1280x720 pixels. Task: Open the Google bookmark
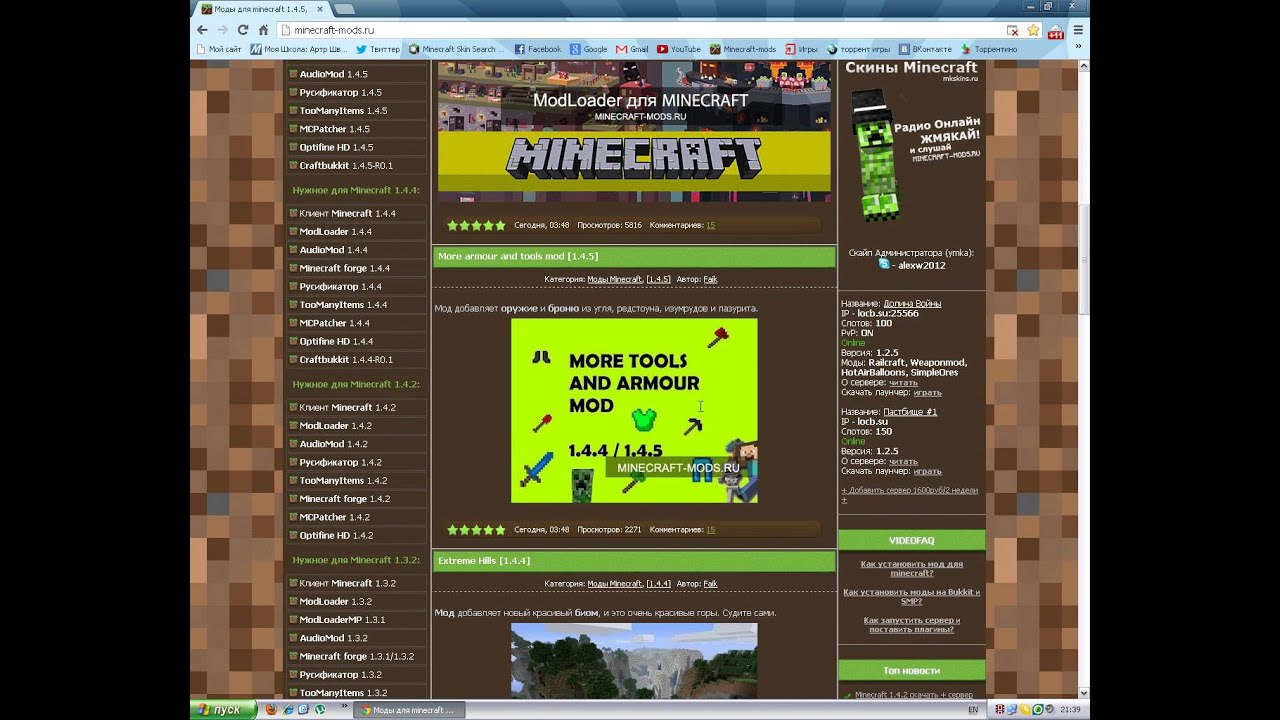pos(589,49)
